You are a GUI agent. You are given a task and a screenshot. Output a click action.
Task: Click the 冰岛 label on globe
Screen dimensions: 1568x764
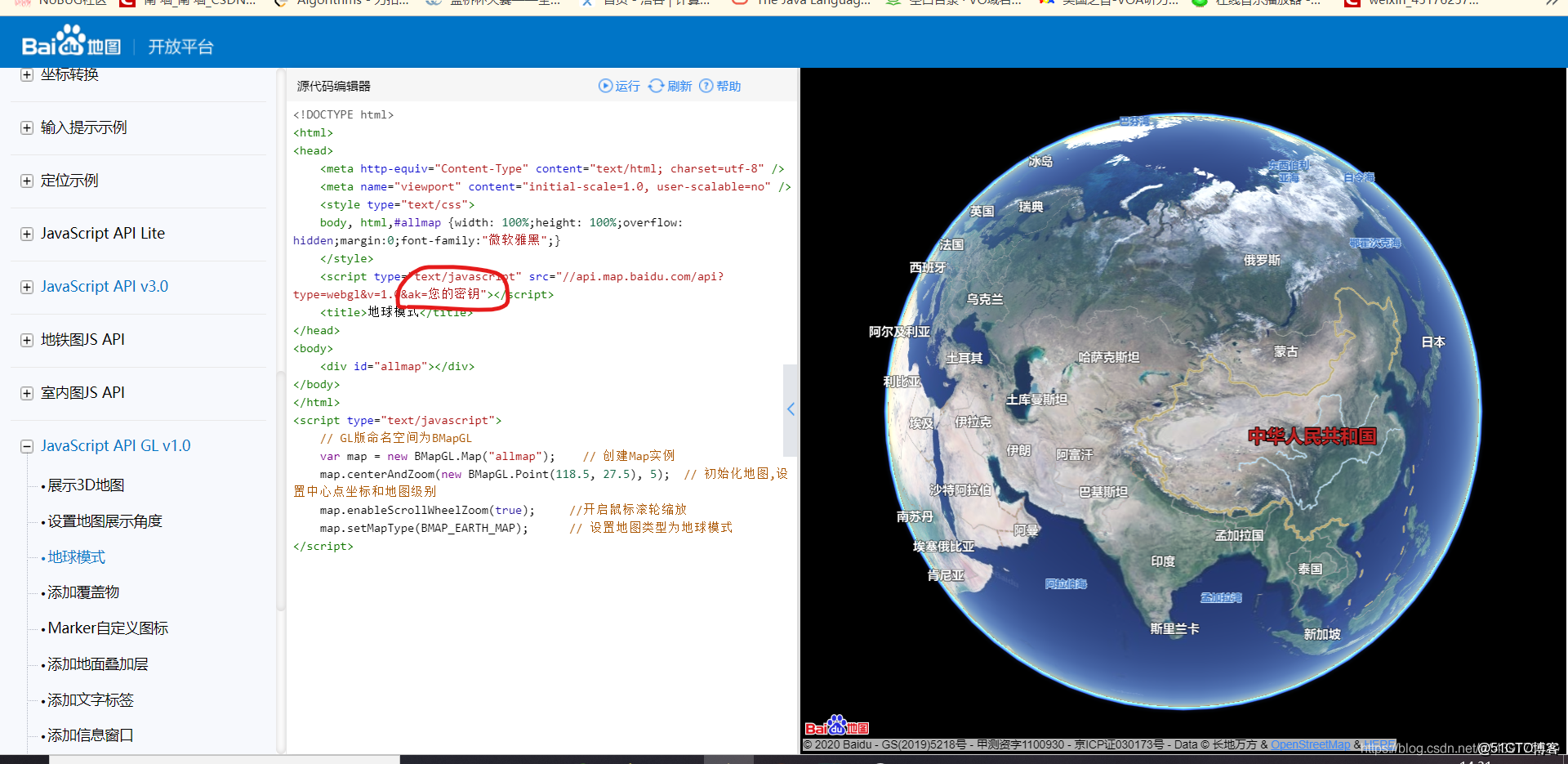pyautogui.click(x=1040, y=162)
